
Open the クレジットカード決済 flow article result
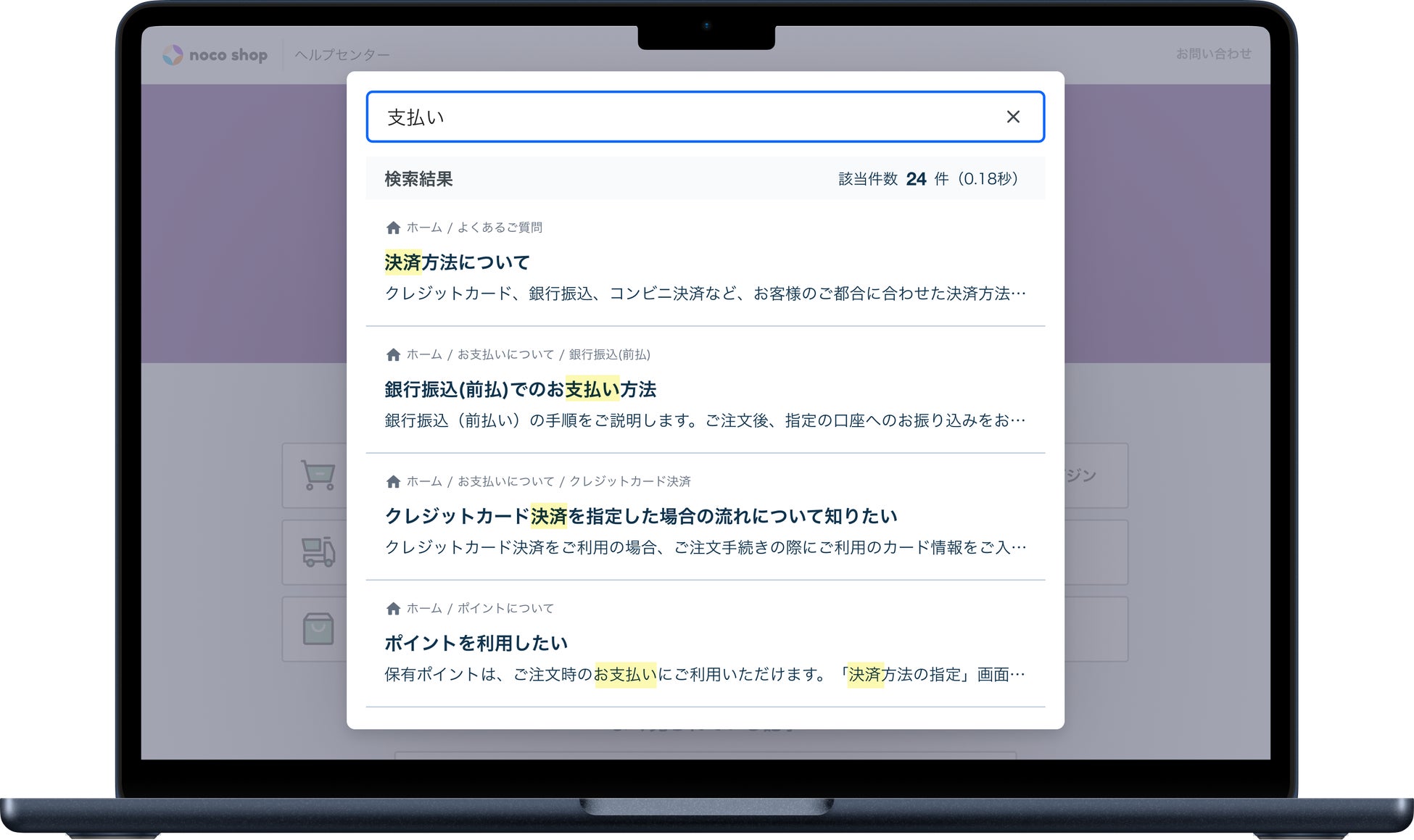pos(640,516)
